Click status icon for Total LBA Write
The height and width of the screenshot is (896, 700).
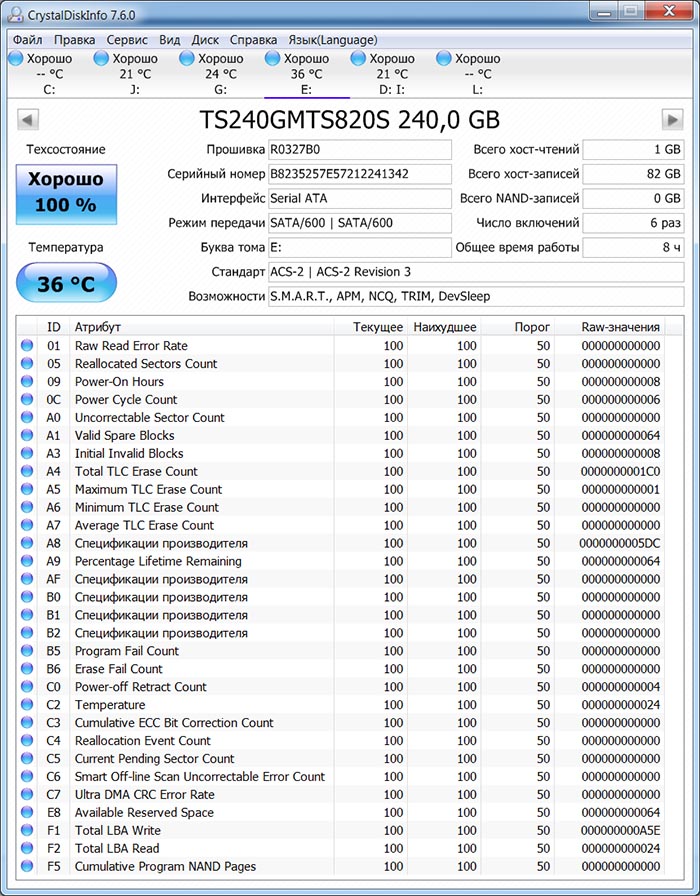(x=27, y=830)
